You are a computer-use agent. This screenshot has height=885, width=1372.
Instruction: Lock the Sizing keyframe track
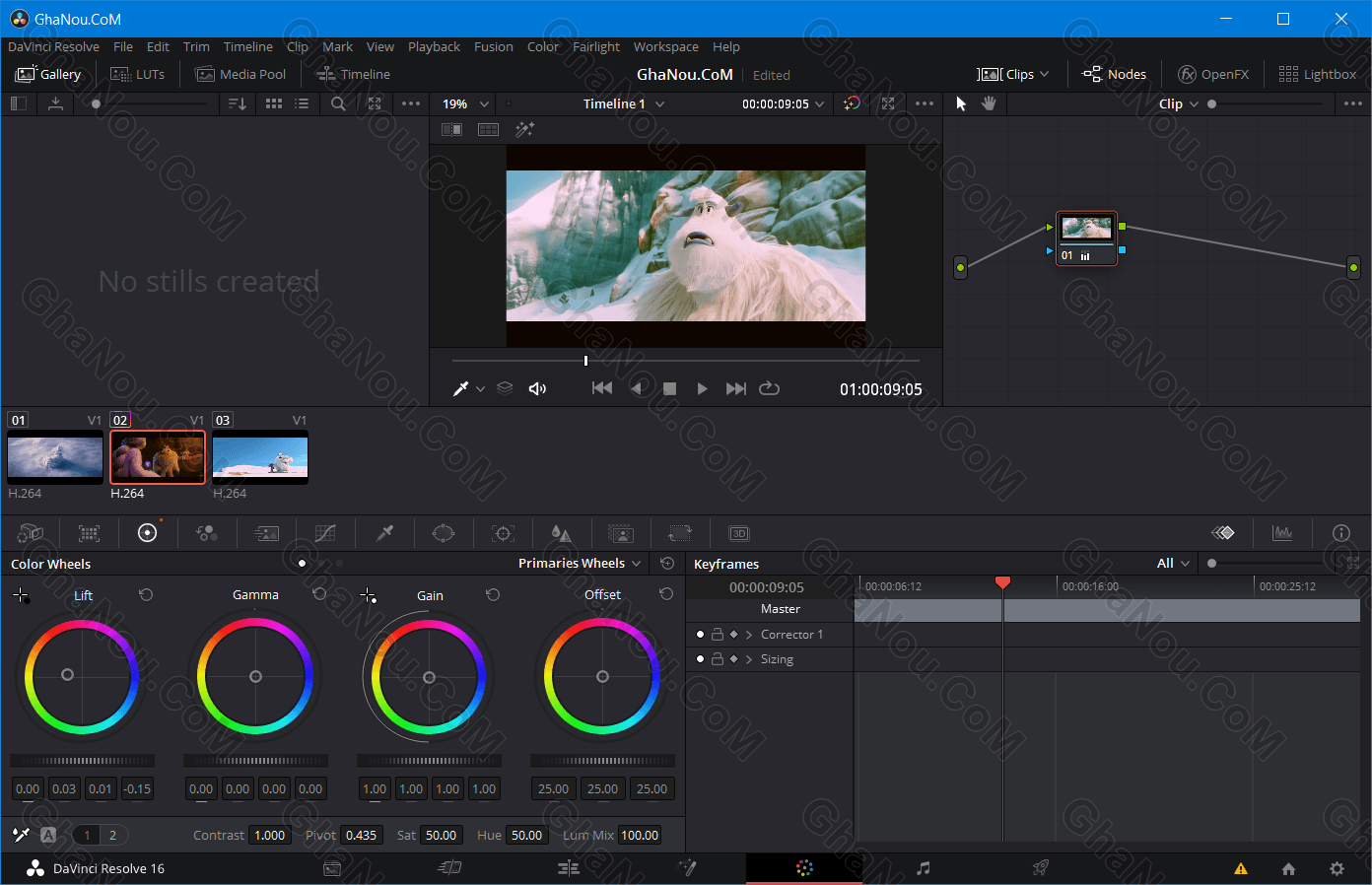click(718, 658)
